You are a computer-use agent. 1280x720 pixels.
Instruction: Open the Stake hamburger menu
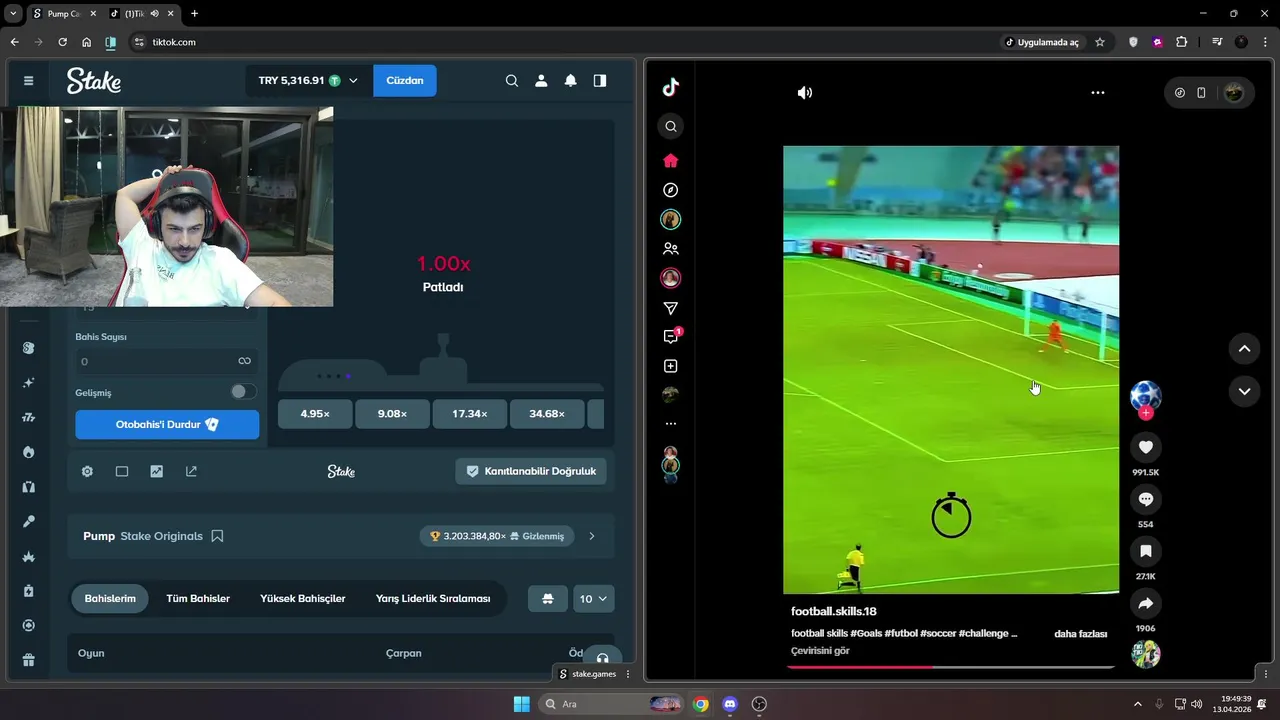coord(28,80)
